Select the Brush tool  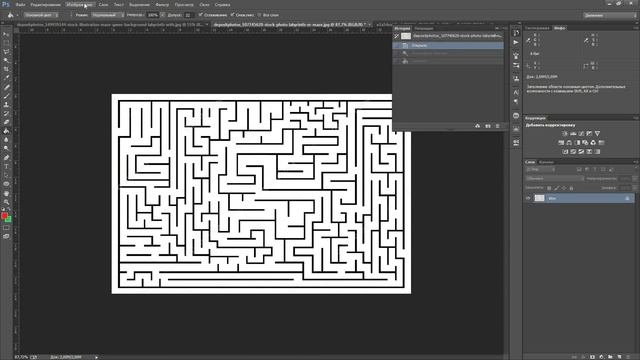(6, 96)
